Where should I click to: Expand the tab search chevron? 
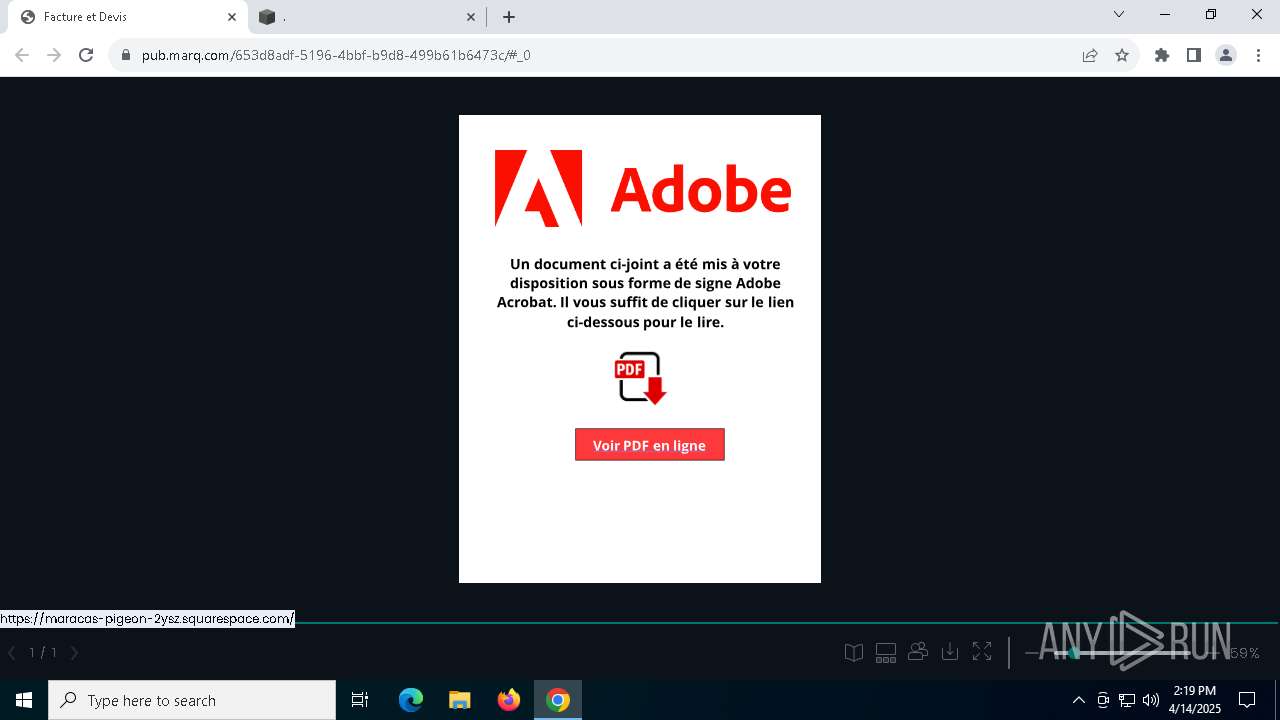click(x=1119, y=15)
